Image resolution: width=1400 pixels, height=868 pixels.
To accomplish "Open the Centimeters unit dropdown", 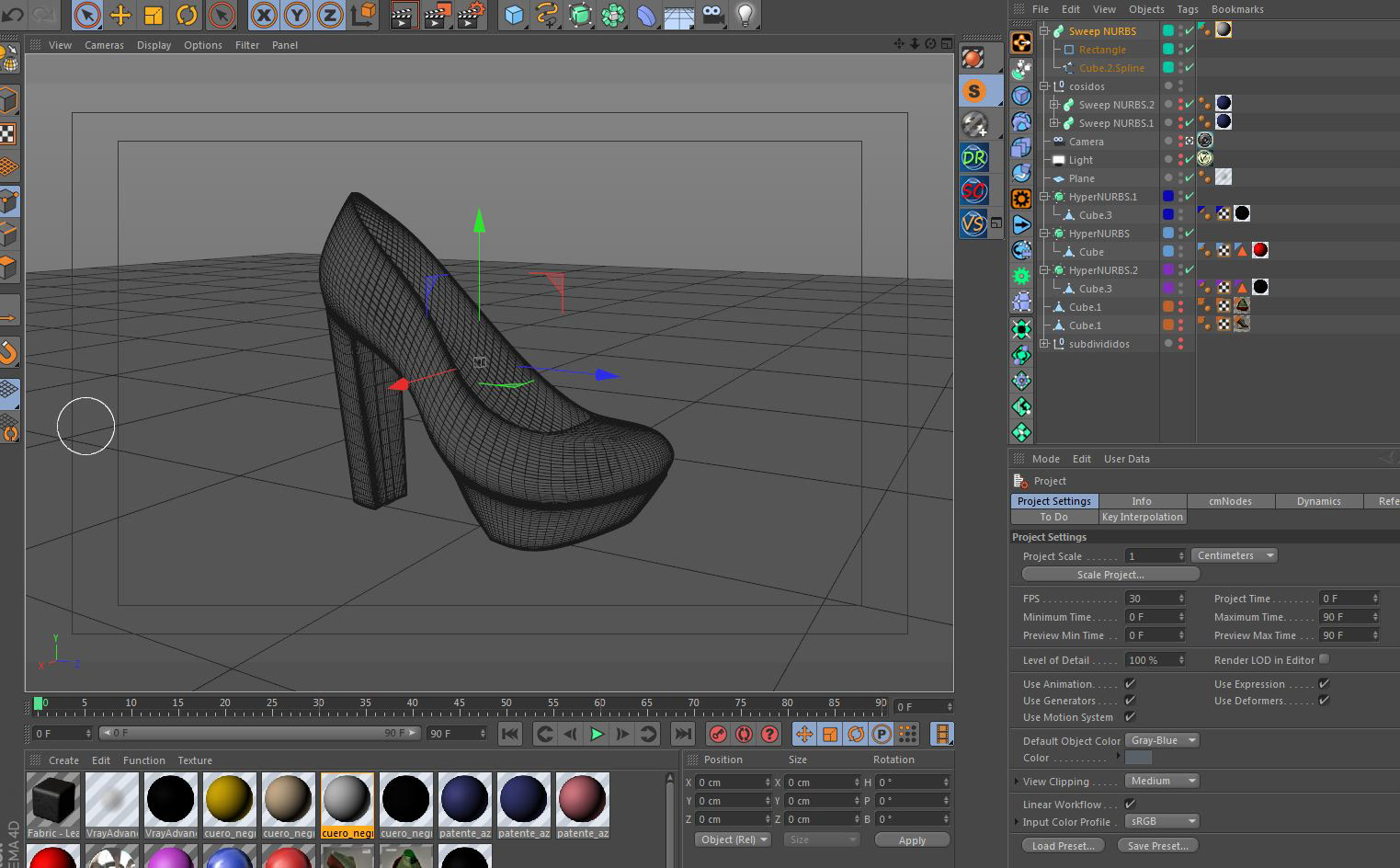I will click(1235, 555).
